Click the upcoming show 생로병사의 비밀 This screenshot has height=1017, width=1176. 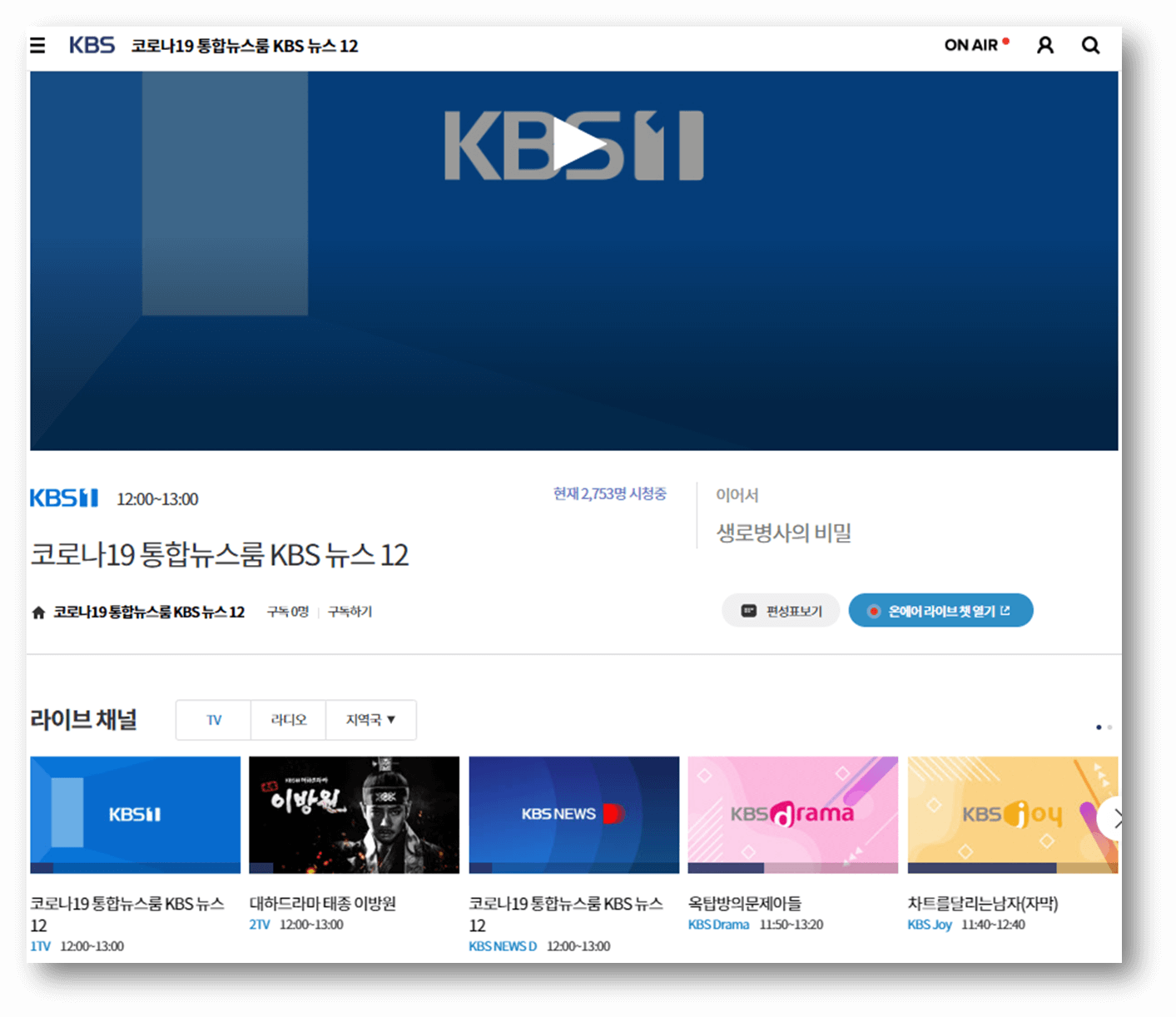784,533
